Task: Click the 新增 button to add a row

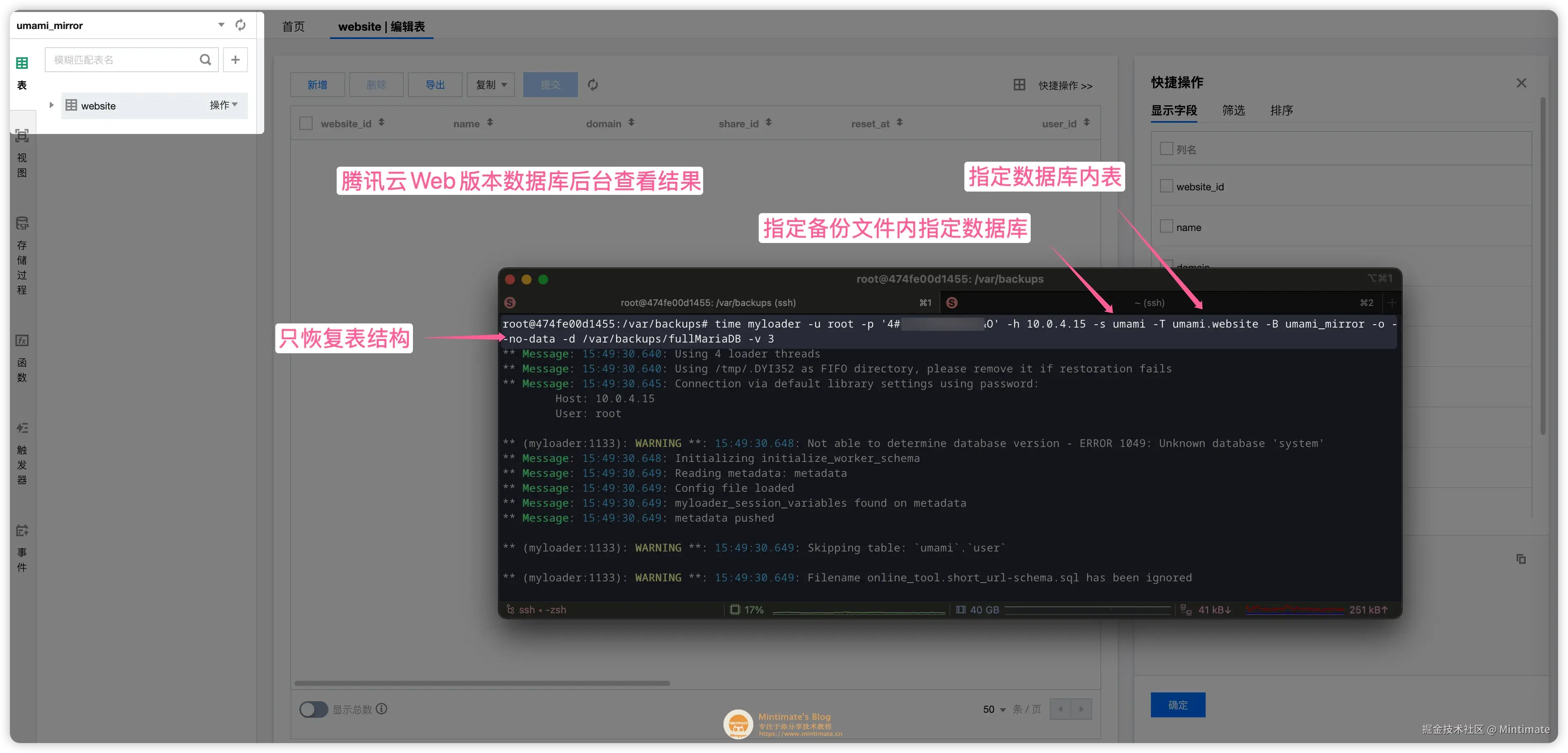Action: [x=317, y=85]
